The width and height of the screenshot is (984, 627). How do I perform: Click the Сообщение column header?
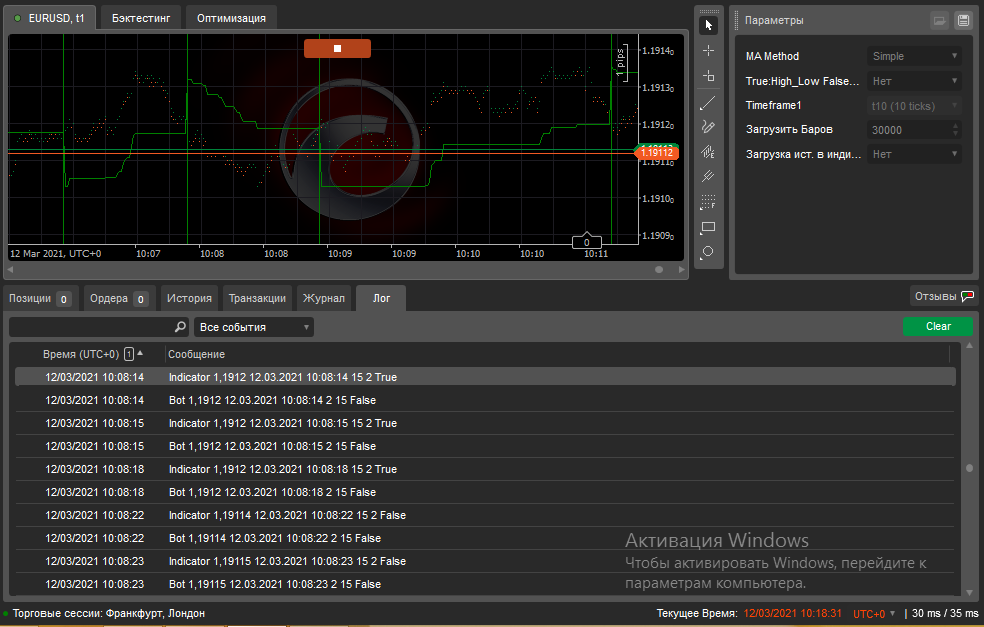coord(196,354)
